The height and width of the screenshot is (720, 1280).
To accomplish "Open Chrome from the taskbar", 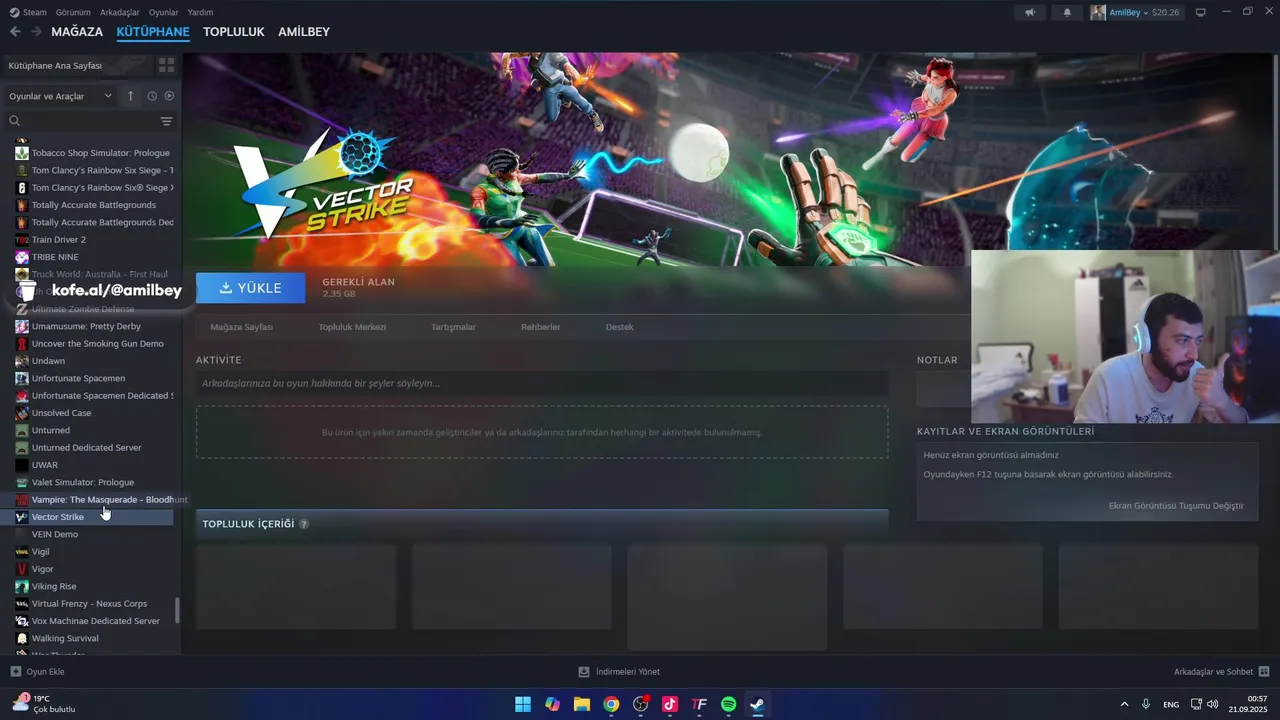I will pos(611,704).
